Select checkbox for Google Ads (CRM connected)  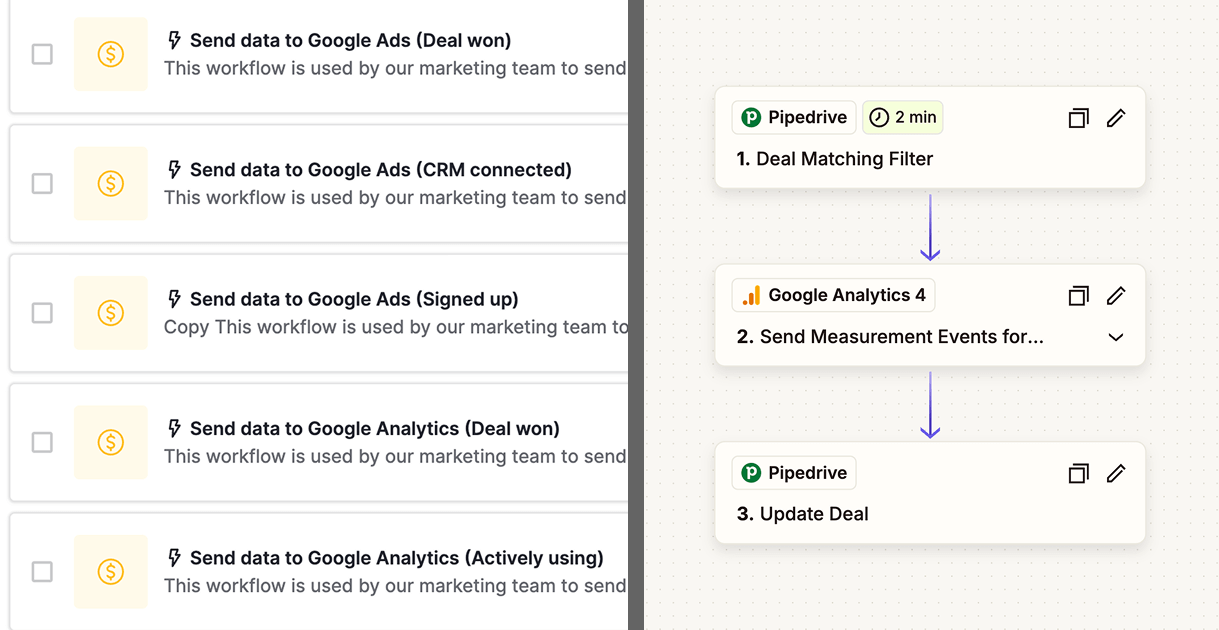pos(42,183)
